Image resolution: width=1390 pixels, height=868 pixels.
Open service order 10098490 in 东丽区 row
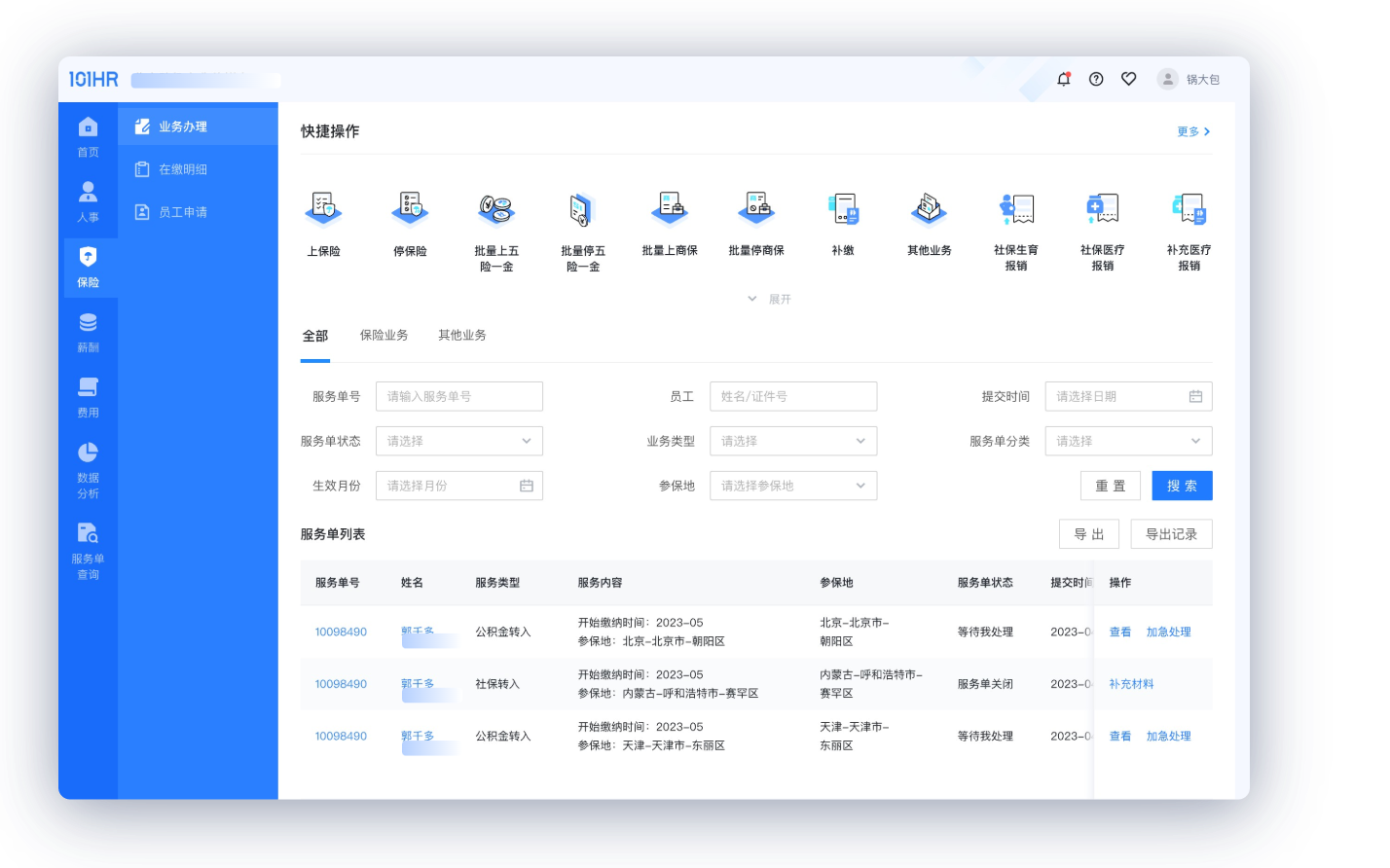tap(341, 736)
